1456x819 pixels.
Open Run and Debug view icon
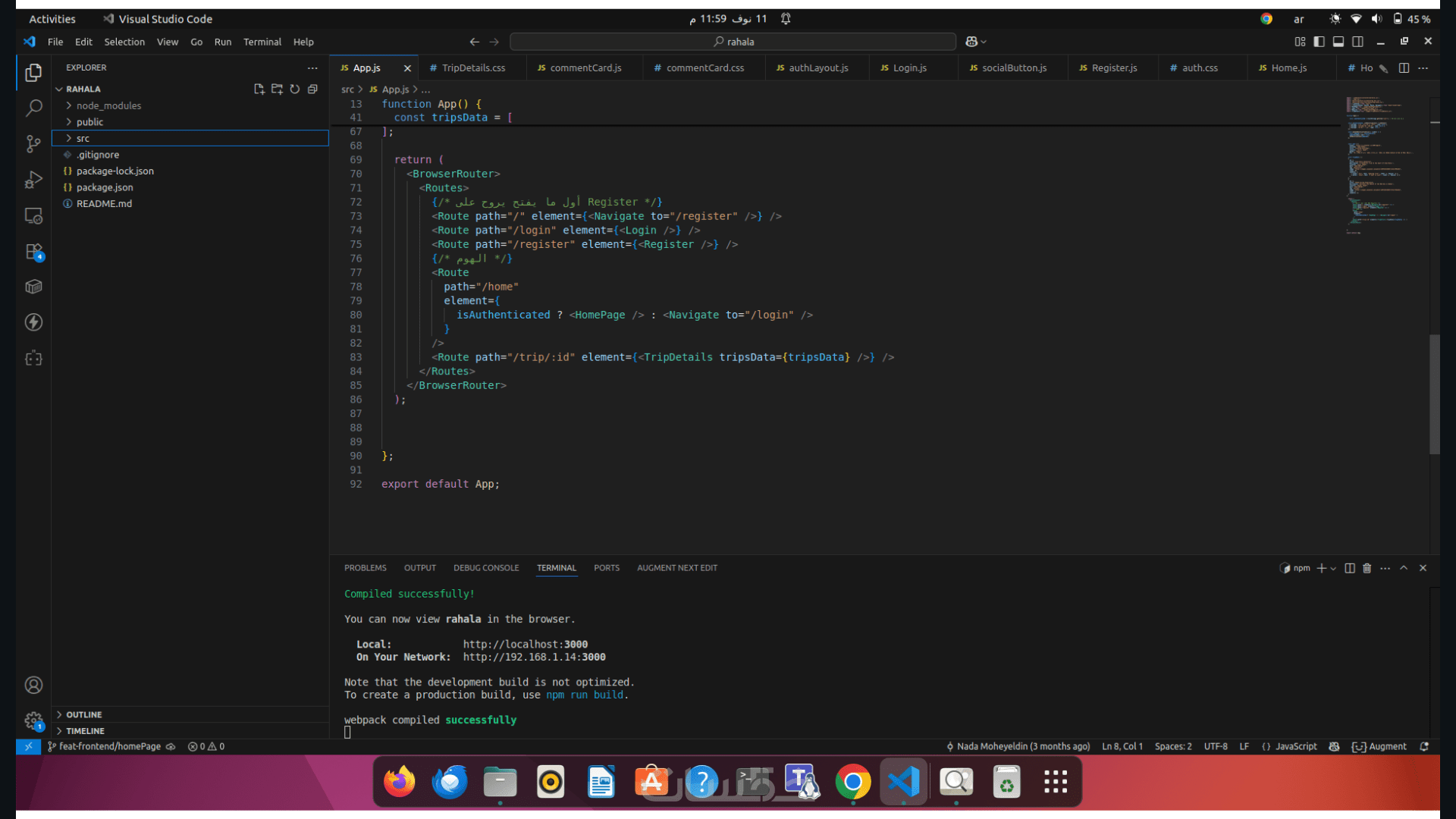33,180
